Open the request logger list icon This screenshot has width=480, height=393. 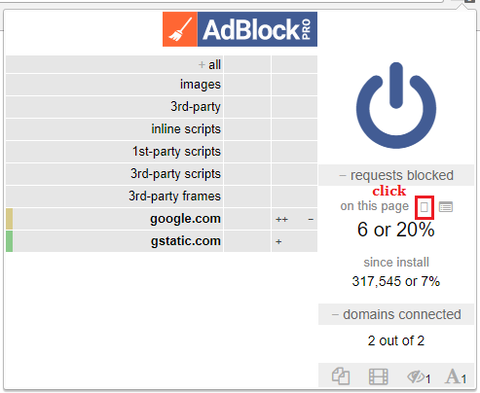click(x=446, y=207)
